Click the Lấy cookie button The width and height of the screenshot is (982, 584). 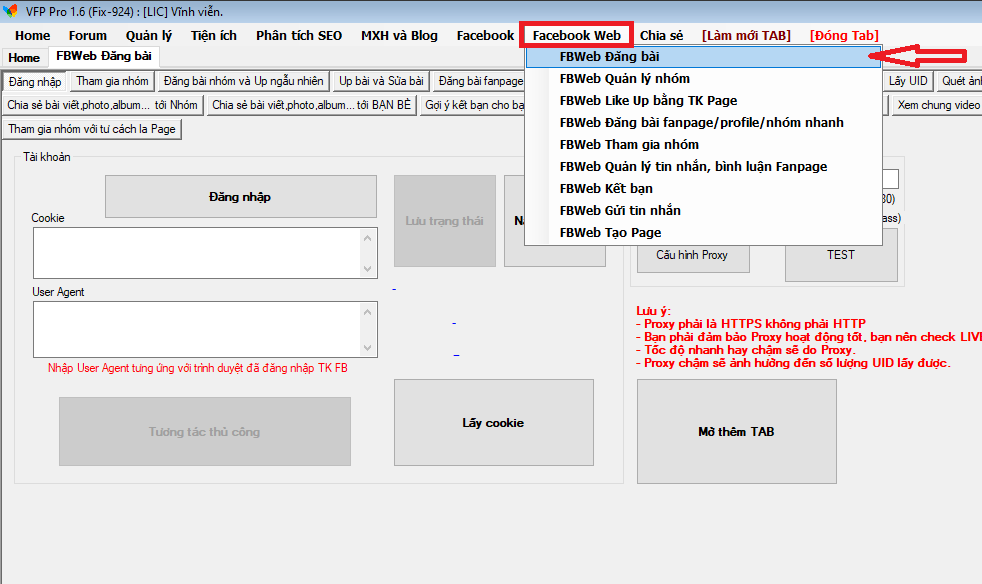tap(493, 423)
